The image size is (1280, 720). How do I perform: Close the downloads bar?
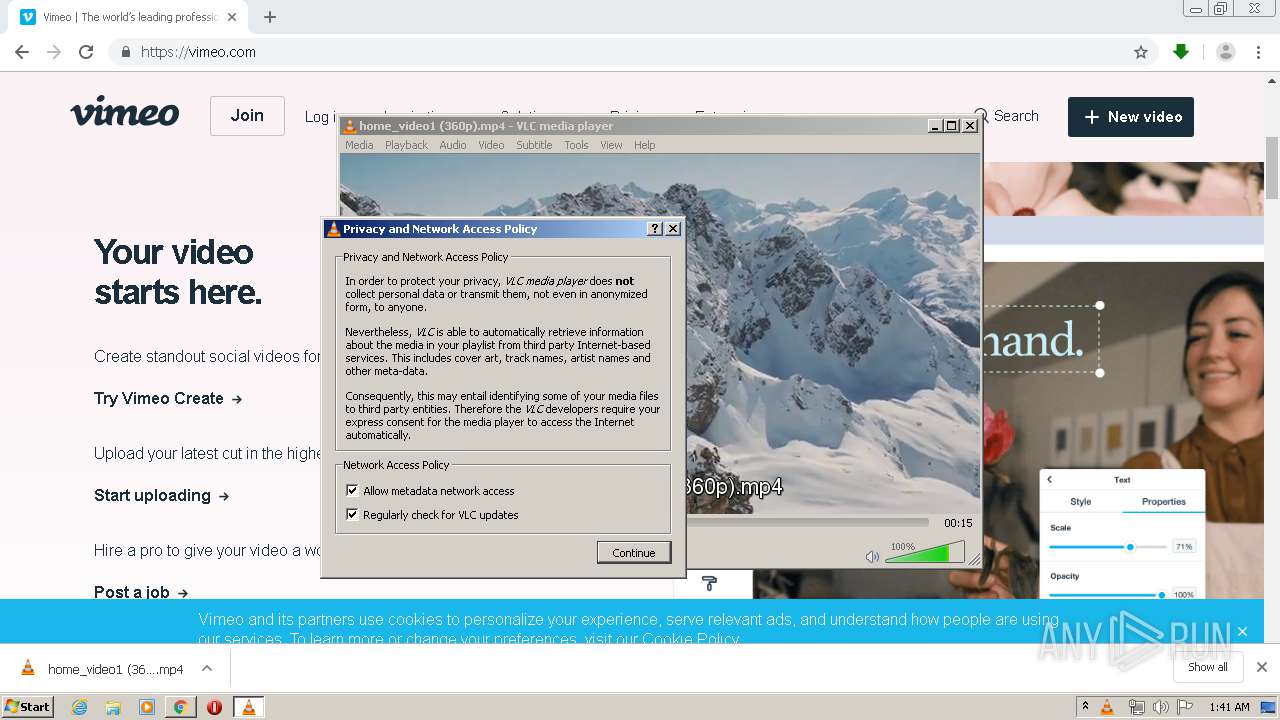(1262, 667)
